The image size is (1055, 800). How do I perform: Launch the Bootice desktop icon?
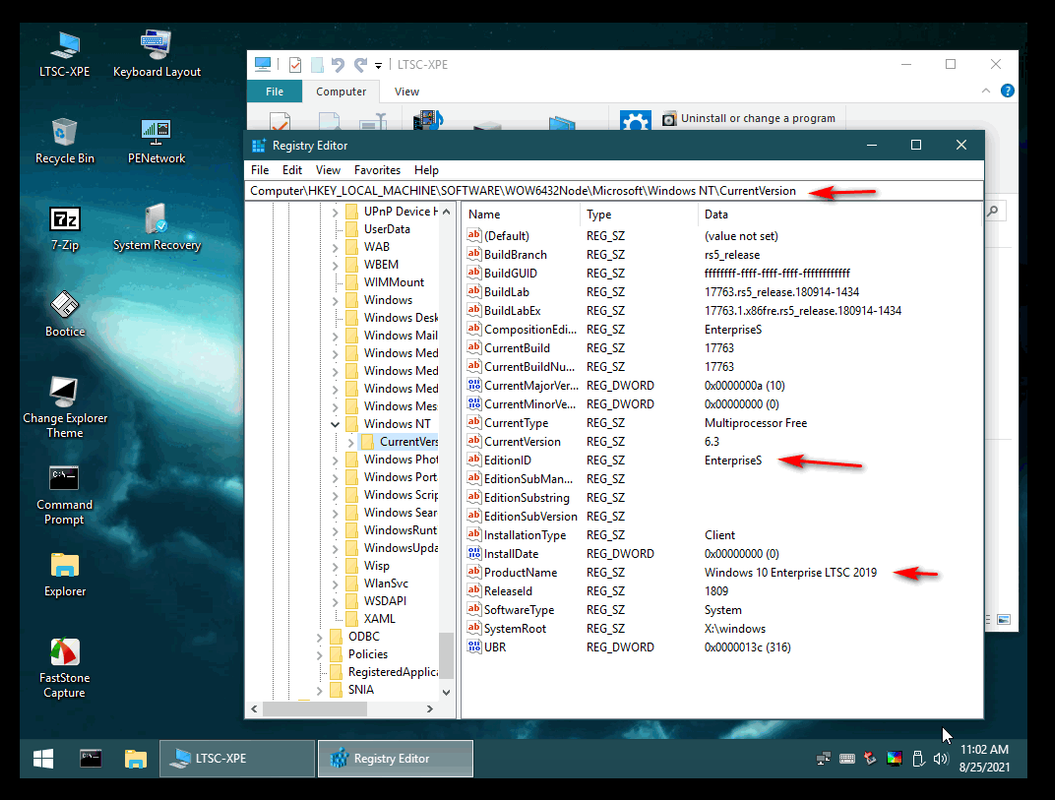(65, 314)
